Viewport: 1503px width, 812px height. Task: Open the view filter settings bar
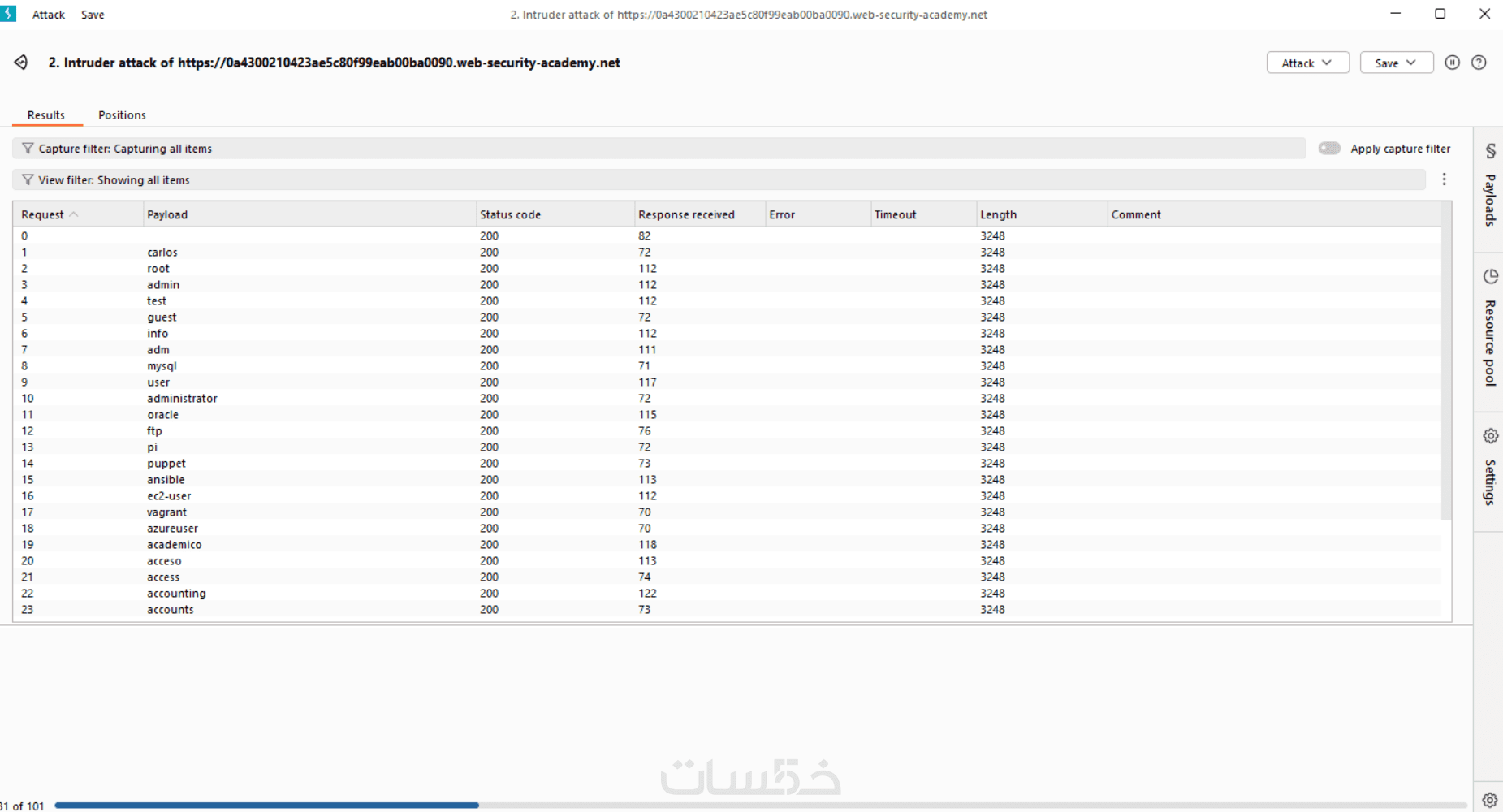(x=719, y=180)
